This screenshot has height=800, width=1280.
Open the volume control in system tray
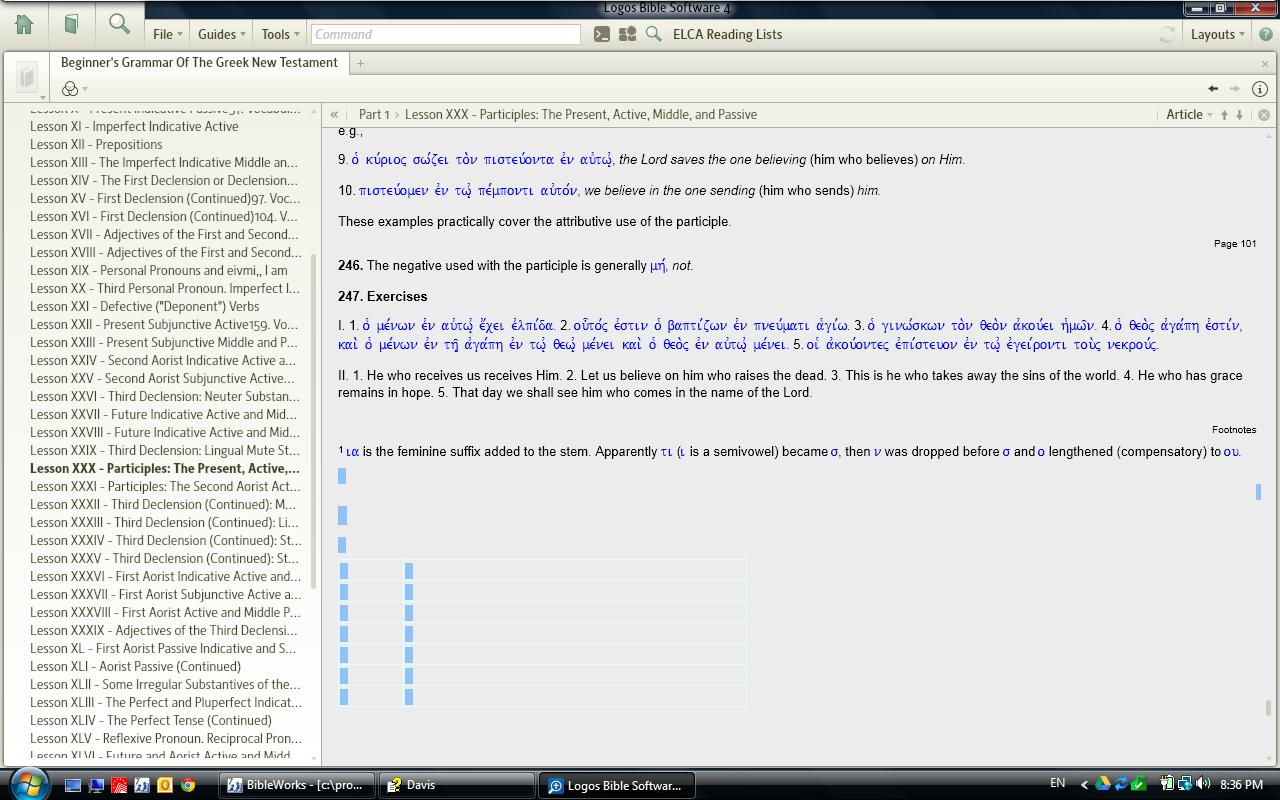click(1202, 783)
